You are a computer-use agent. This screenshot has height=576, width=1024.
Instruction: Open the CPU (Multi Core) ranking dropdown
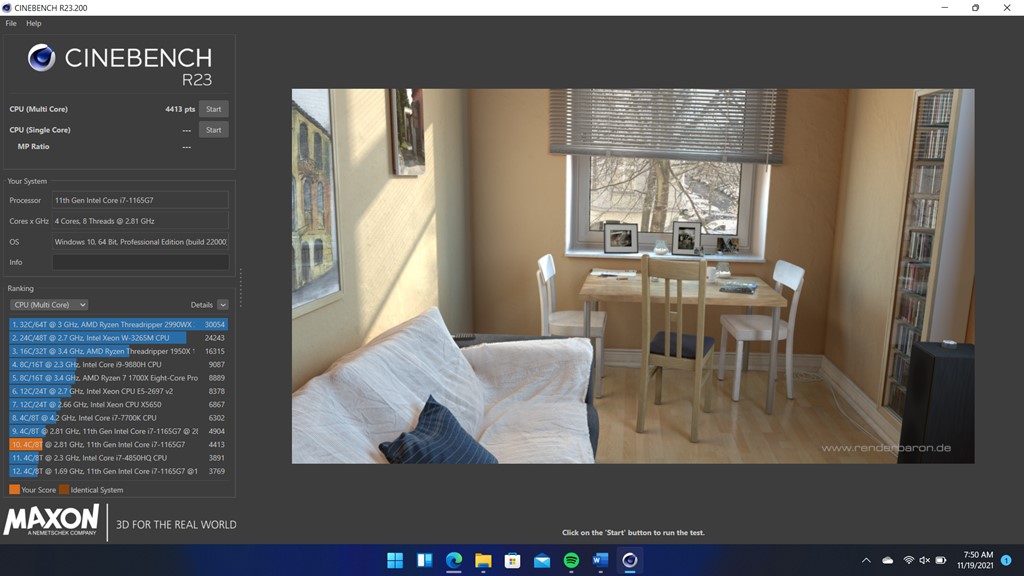[x=47, y=304]
